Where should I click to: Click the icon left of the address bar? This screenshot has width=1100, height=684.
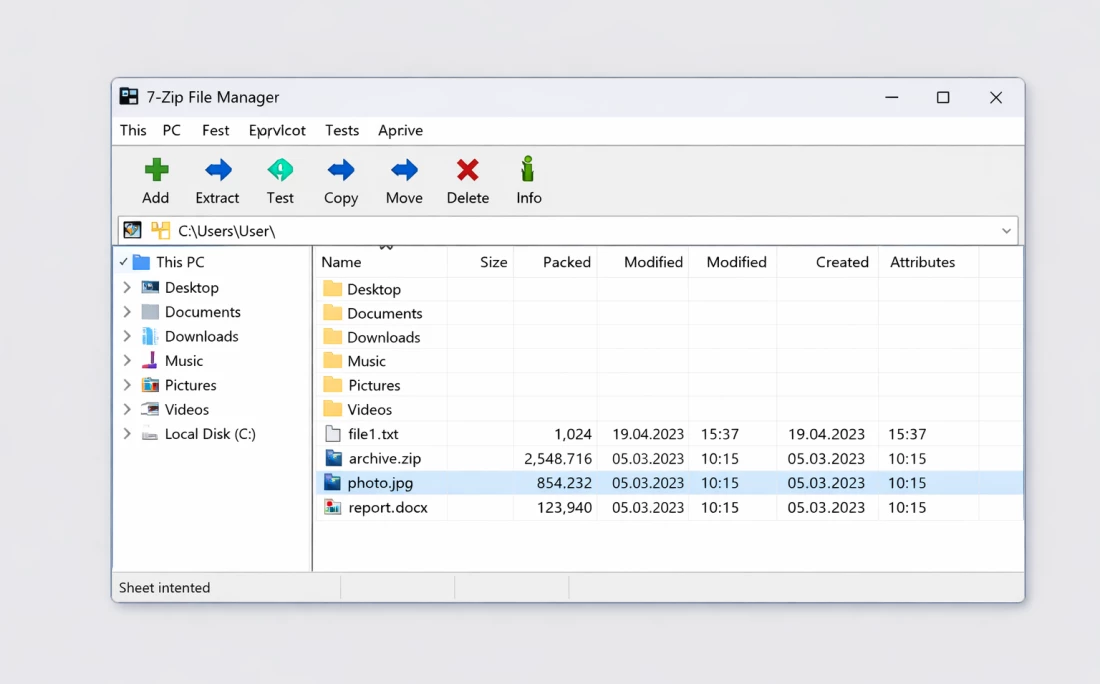(132, 231)
